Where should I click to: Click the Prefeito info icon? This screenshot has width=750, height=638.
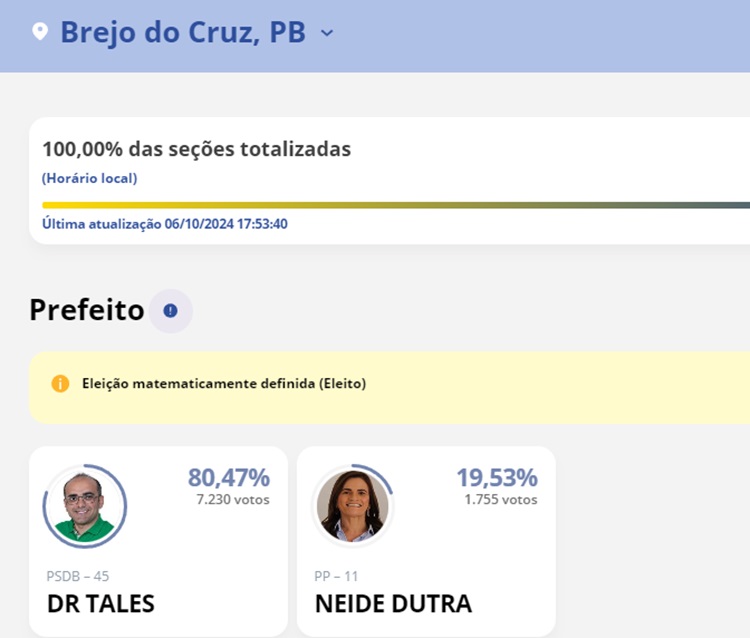point(170,311)
